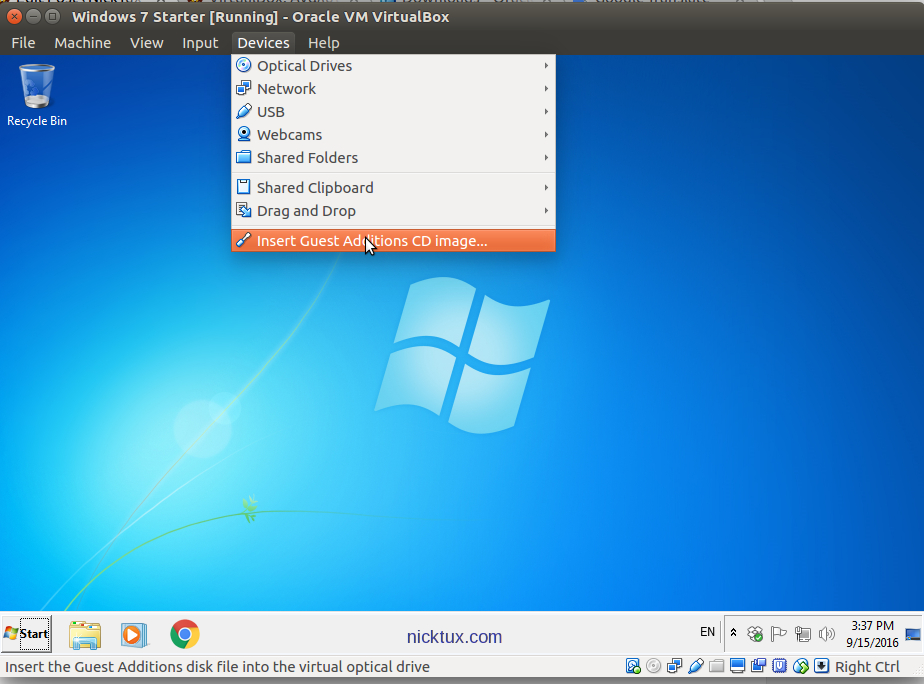924x684 pixels.
Task: Click the USB devices status bar icon
Action: tap(695, 667)
